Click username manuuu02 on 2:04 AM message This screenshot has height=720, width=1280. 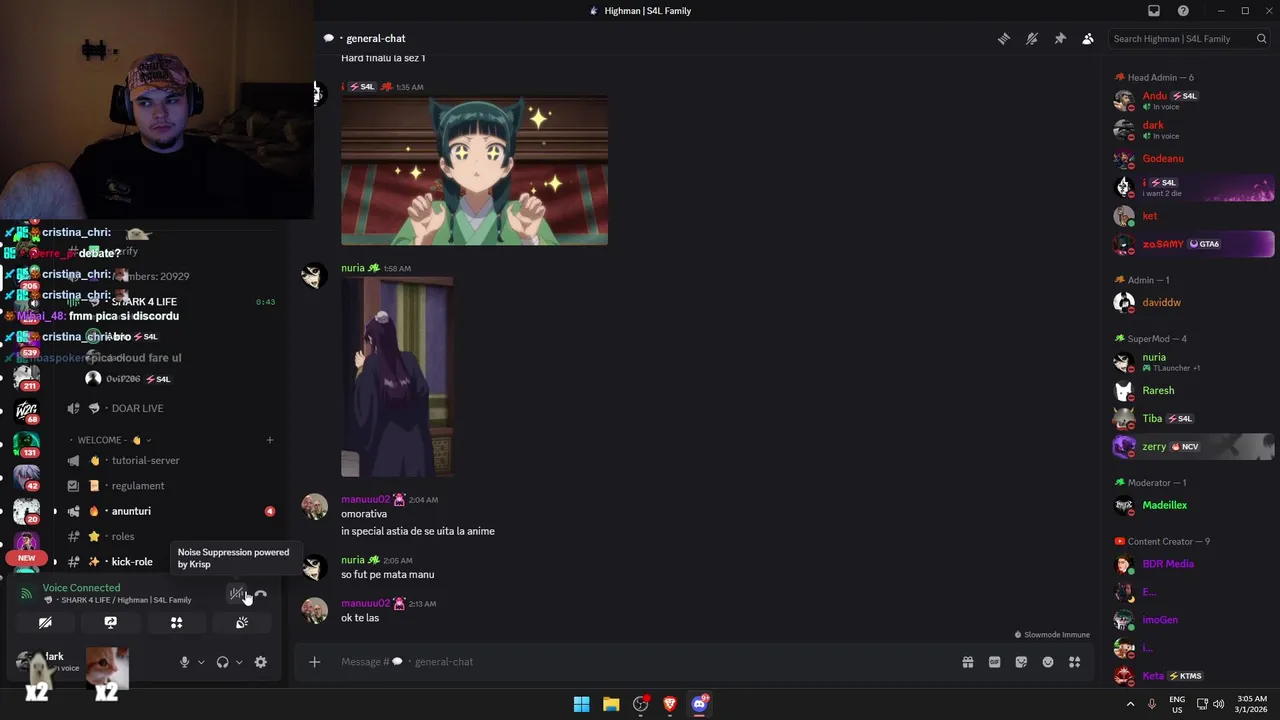click(365, 500)
